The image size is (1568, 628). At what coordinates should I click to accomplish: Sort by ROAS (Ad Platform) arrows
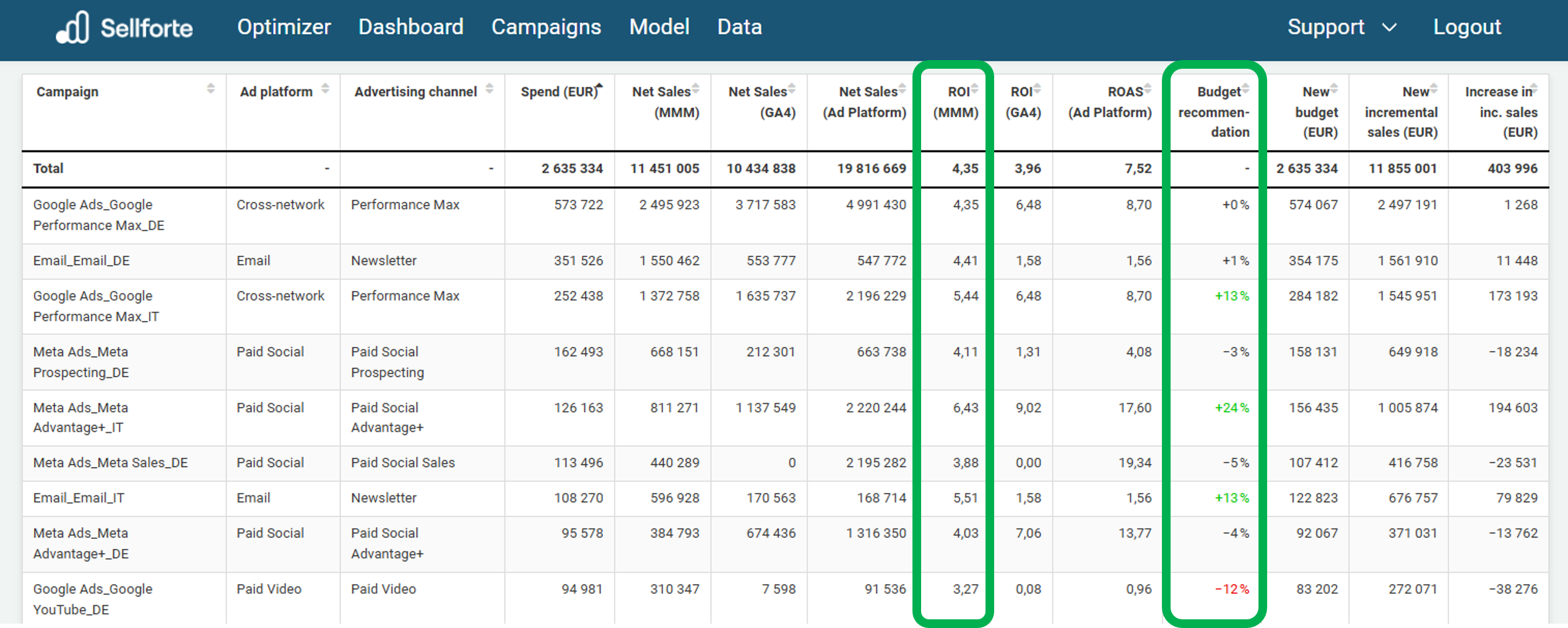click(1148, 89)
